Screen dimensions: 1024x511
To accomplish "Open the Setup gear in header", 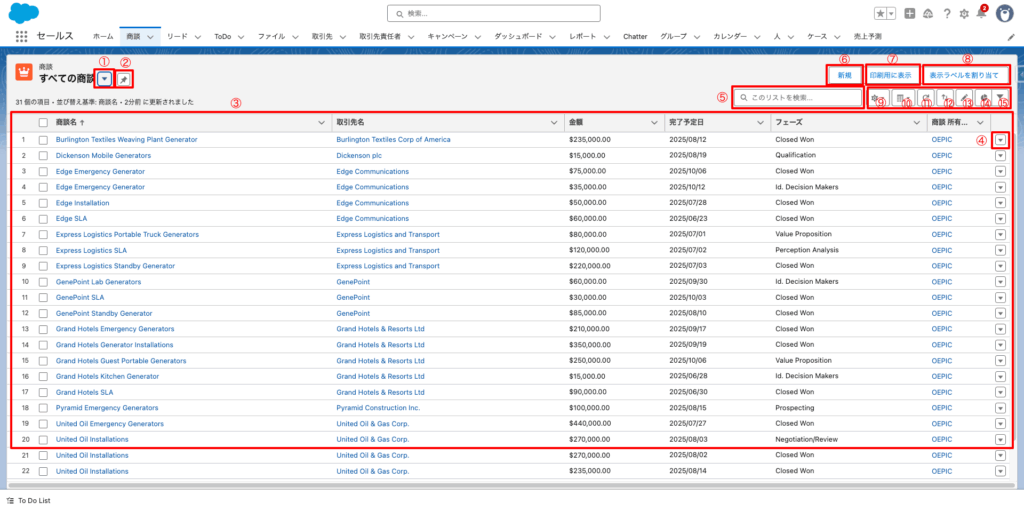I will click(x=964, y=14).
